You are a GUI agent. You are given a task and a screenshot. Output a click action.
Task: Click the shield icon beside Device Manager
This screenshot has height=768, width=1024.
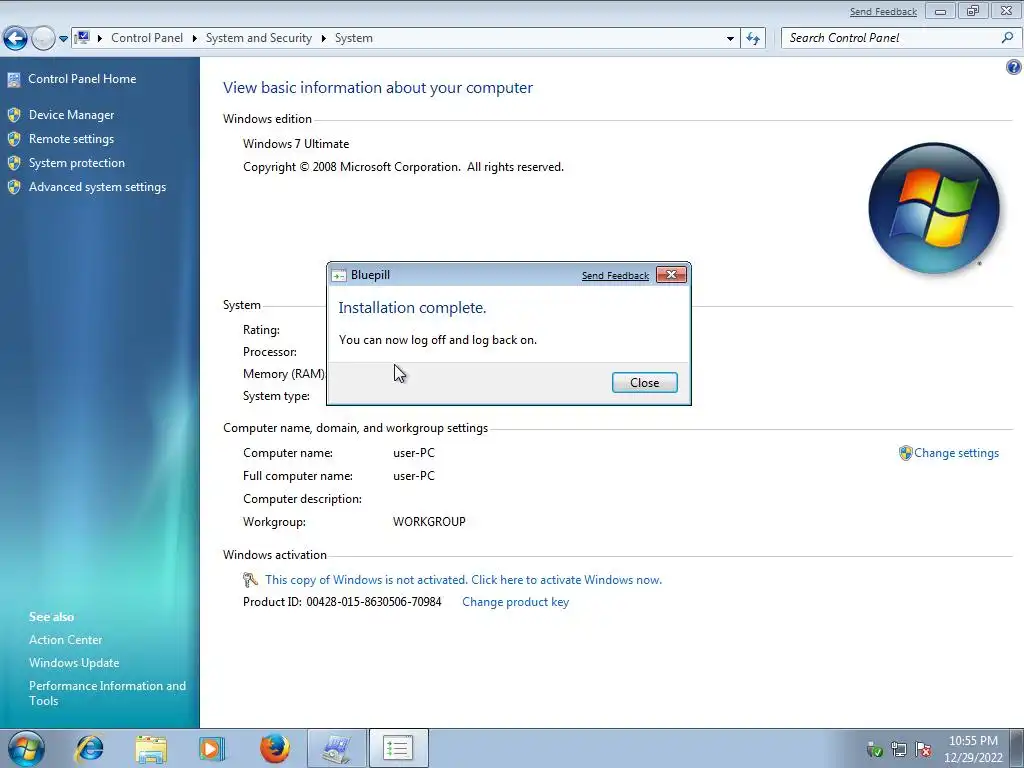14,115
